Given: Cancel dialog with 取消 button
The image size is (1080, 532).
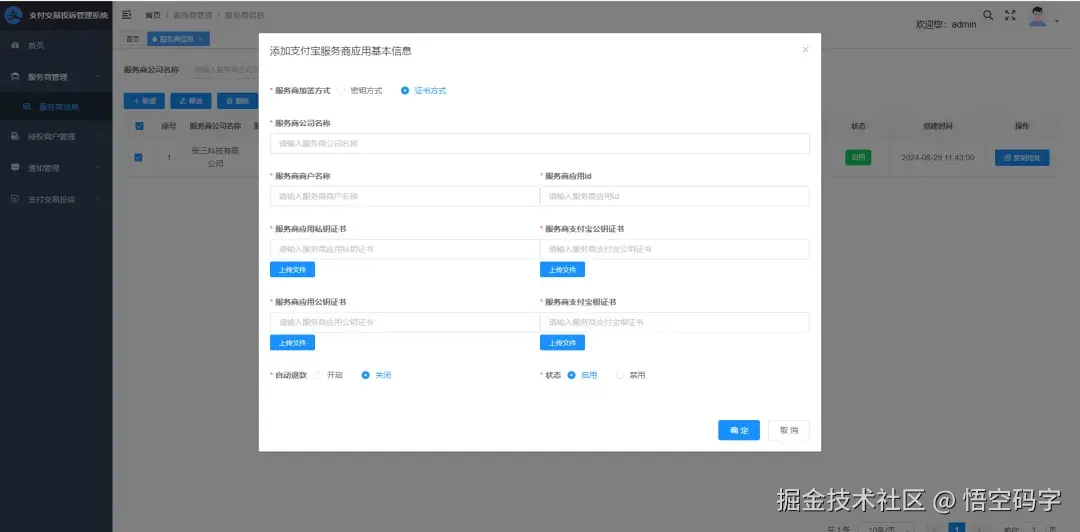Looking at the screenshot, I should (x=789, y=430).
